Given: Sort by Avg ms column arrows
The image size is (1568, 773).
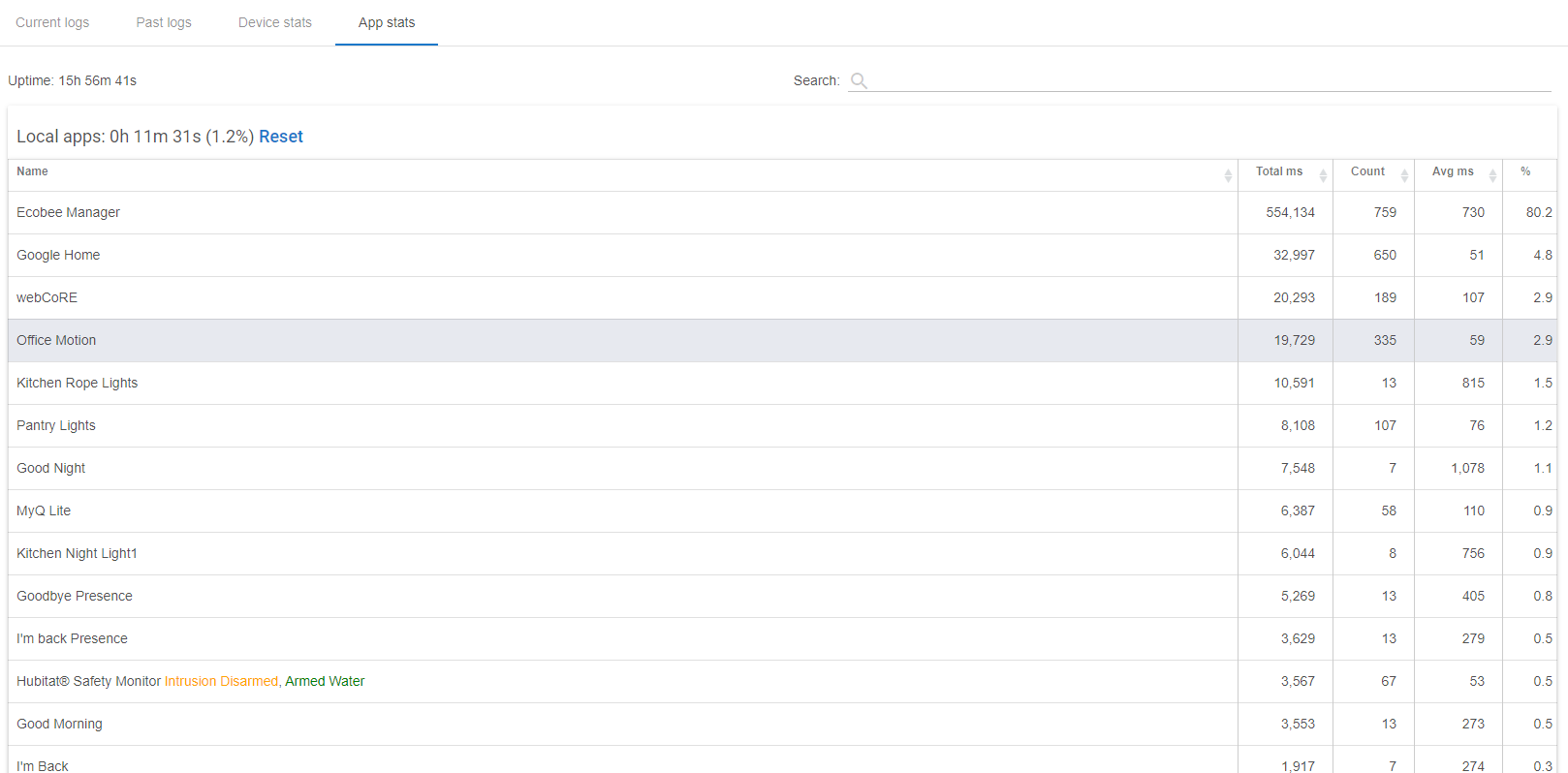Looking at the screenshot, I should pos(1492,175).
